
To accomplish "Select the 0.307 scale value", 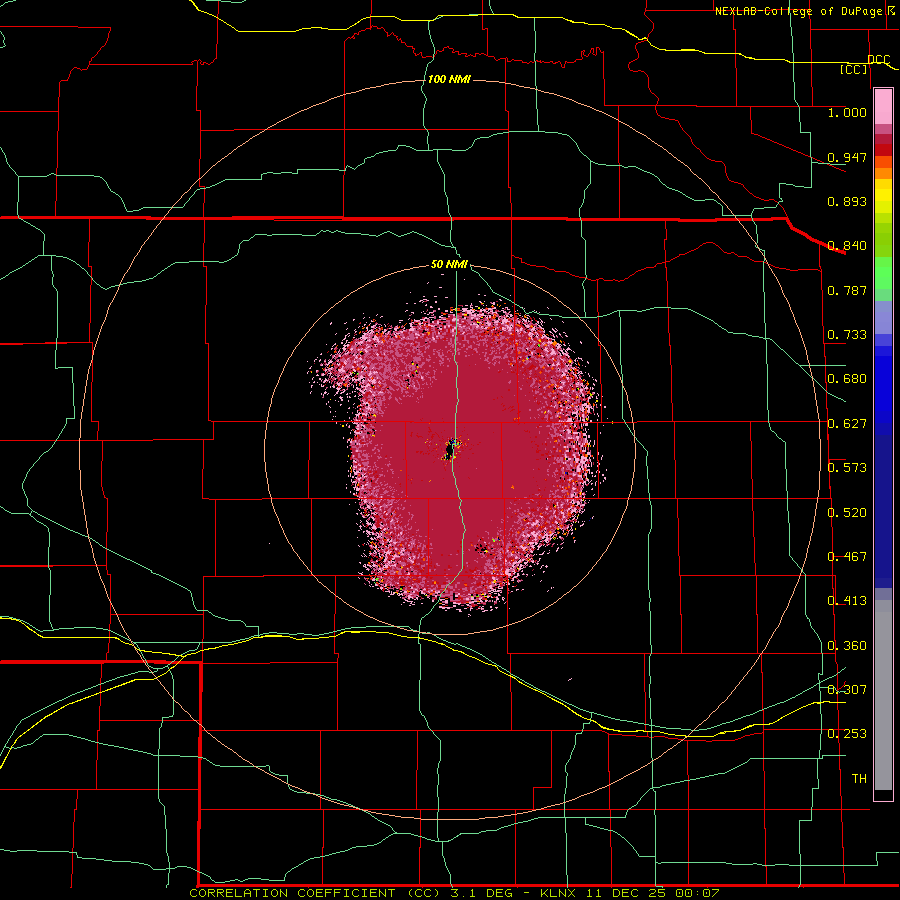I will click(x=847, y=690).
